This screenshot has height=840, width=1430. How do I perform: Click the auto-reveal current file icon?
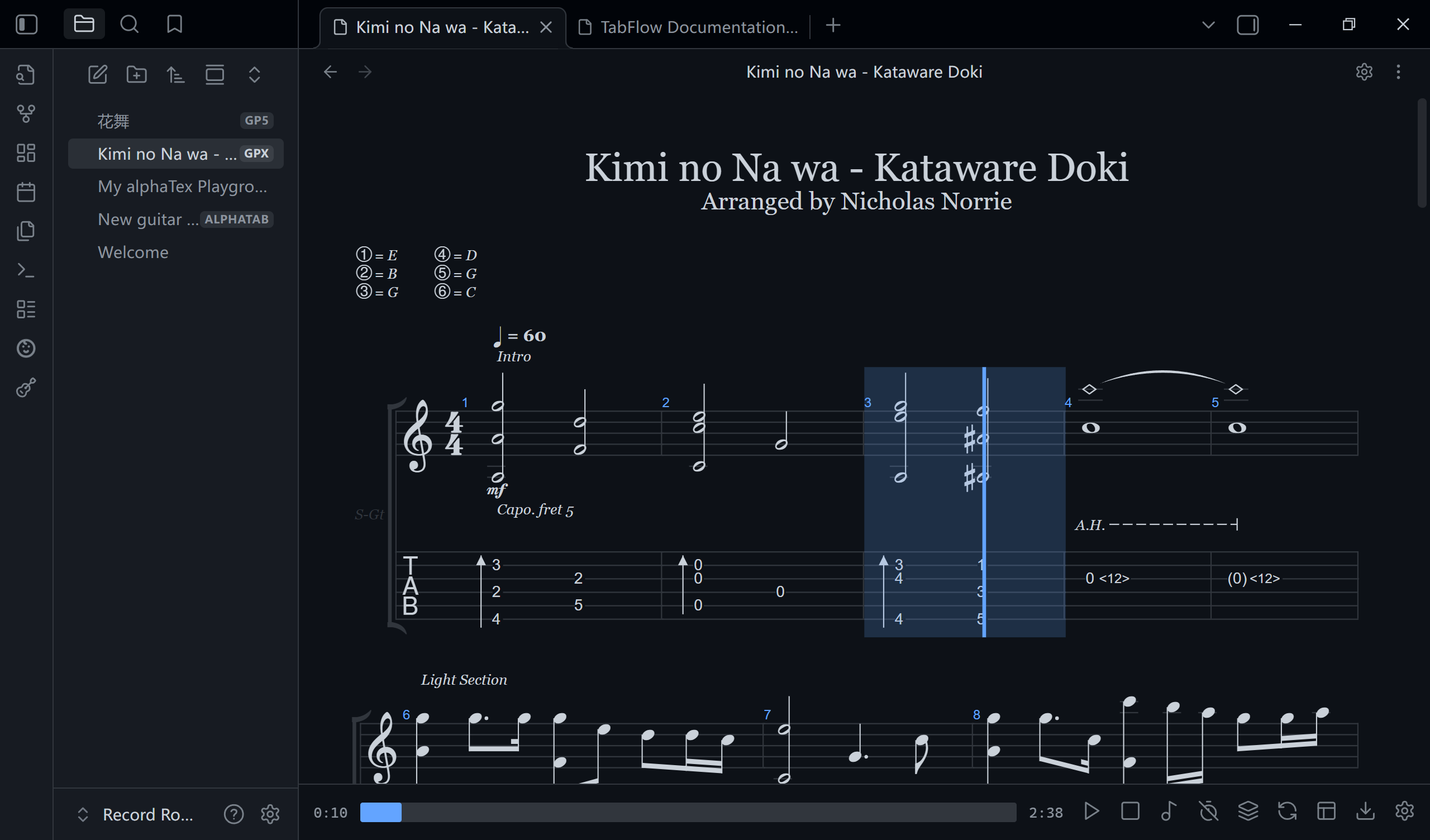[x=215, y=74]
